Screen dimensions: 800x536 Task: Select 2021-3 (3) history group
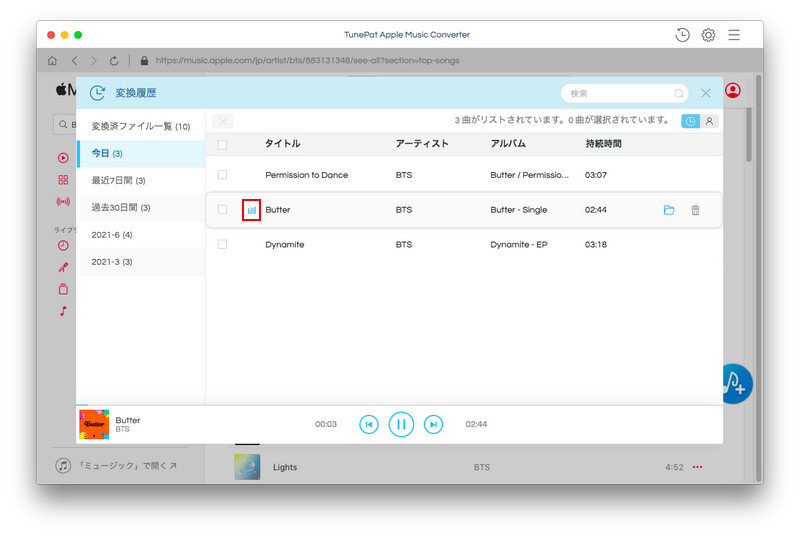(x=141, y=262)
